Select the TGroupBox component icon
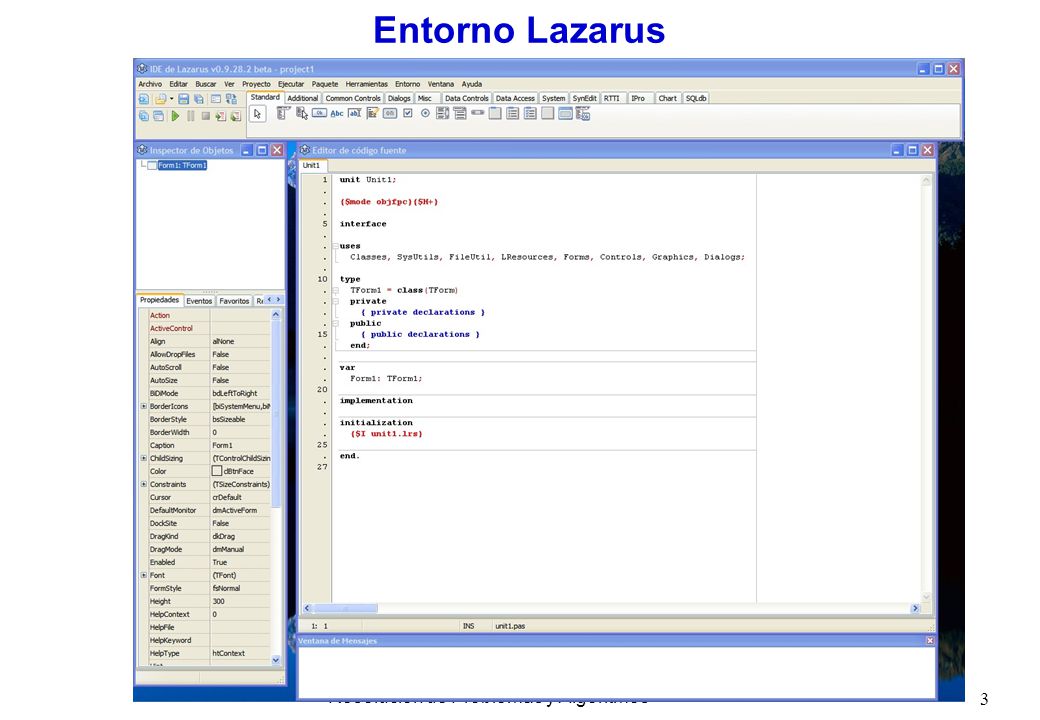This screenshot has height=720, width=1040. point(495,113)
